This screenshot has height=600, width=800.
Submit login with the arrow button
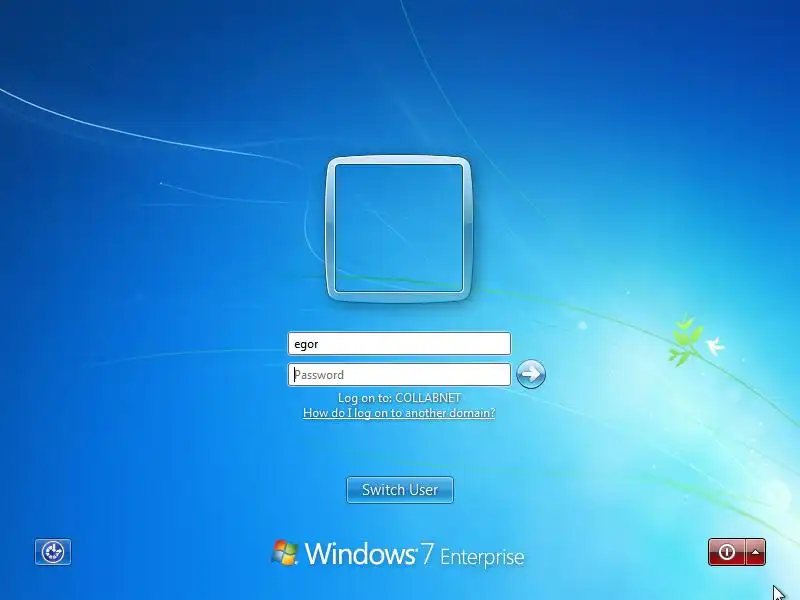[531, 374]
